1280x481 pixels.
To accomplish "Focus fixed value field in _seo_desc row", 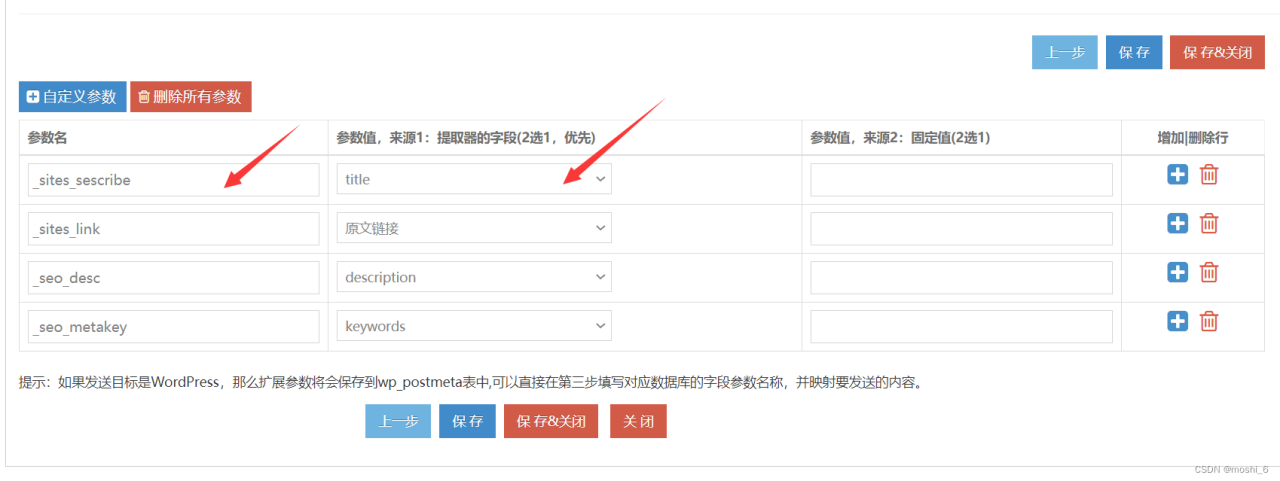I will tap(961, 278).
